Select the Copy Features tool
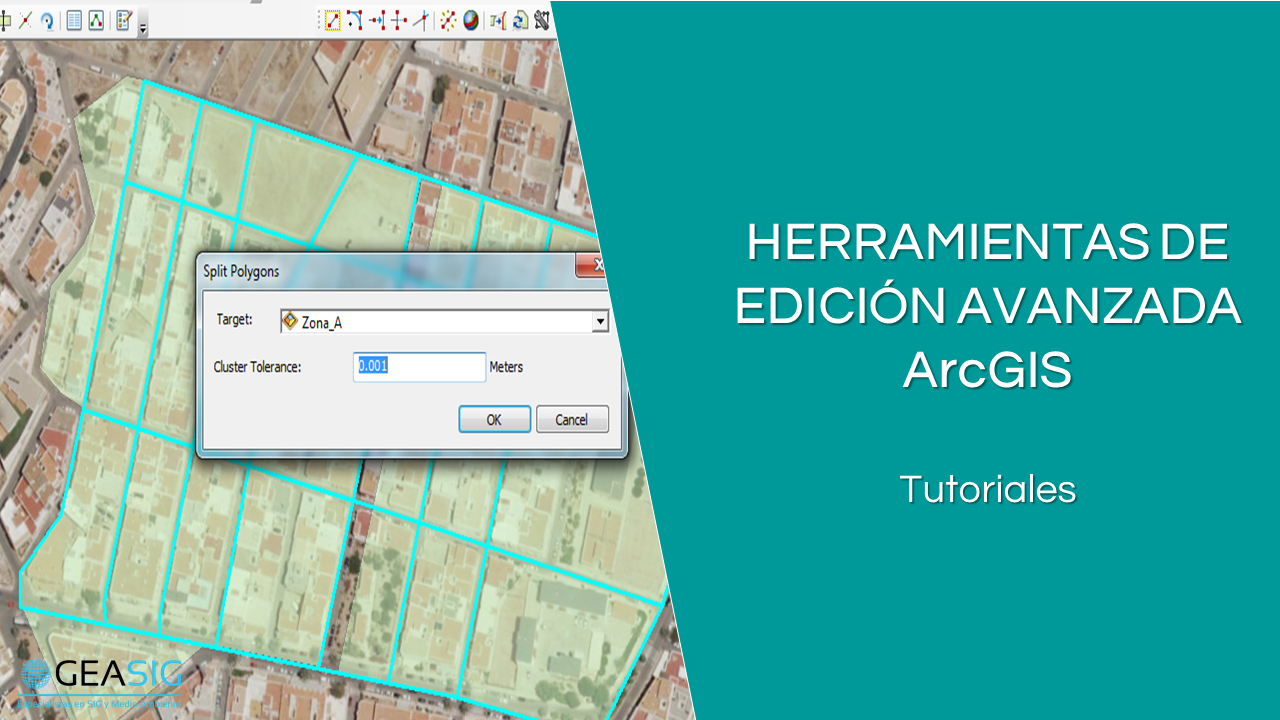This screenshot has width=1280, height=720. pos(333,20)
